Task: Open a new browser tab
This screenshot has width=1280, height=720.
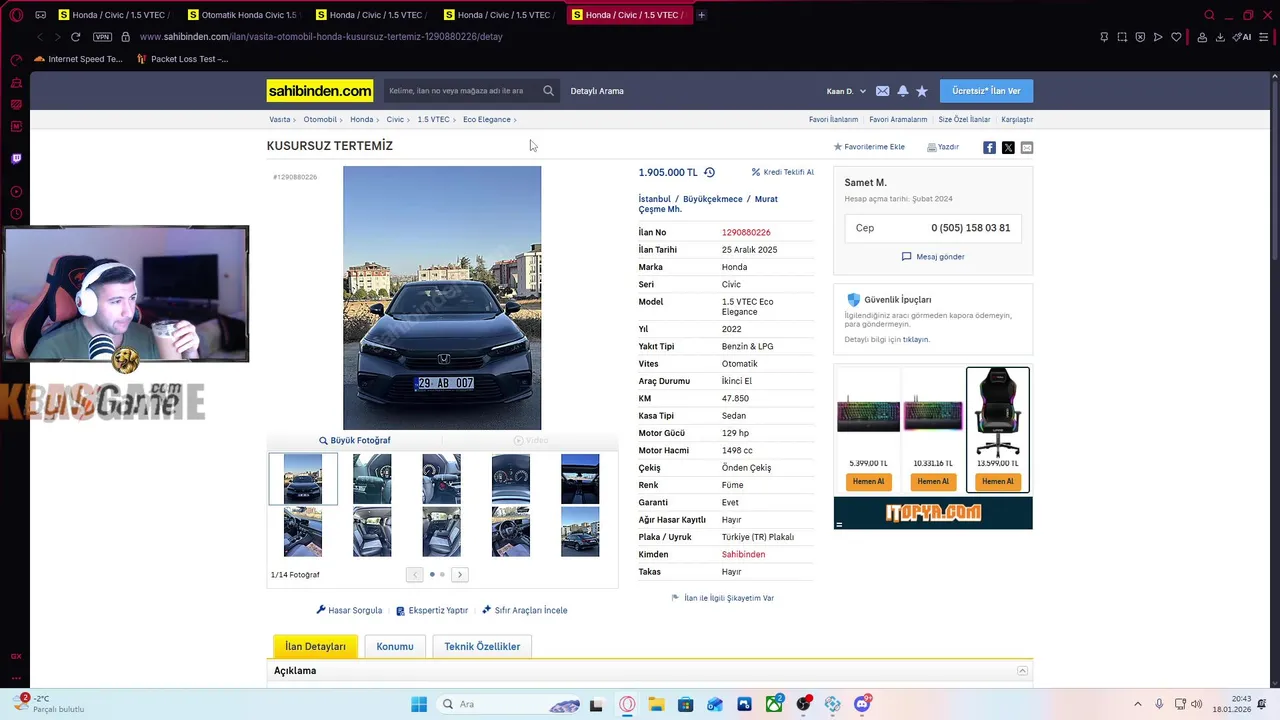Action: pyautogui.click(x=701, y=15)
